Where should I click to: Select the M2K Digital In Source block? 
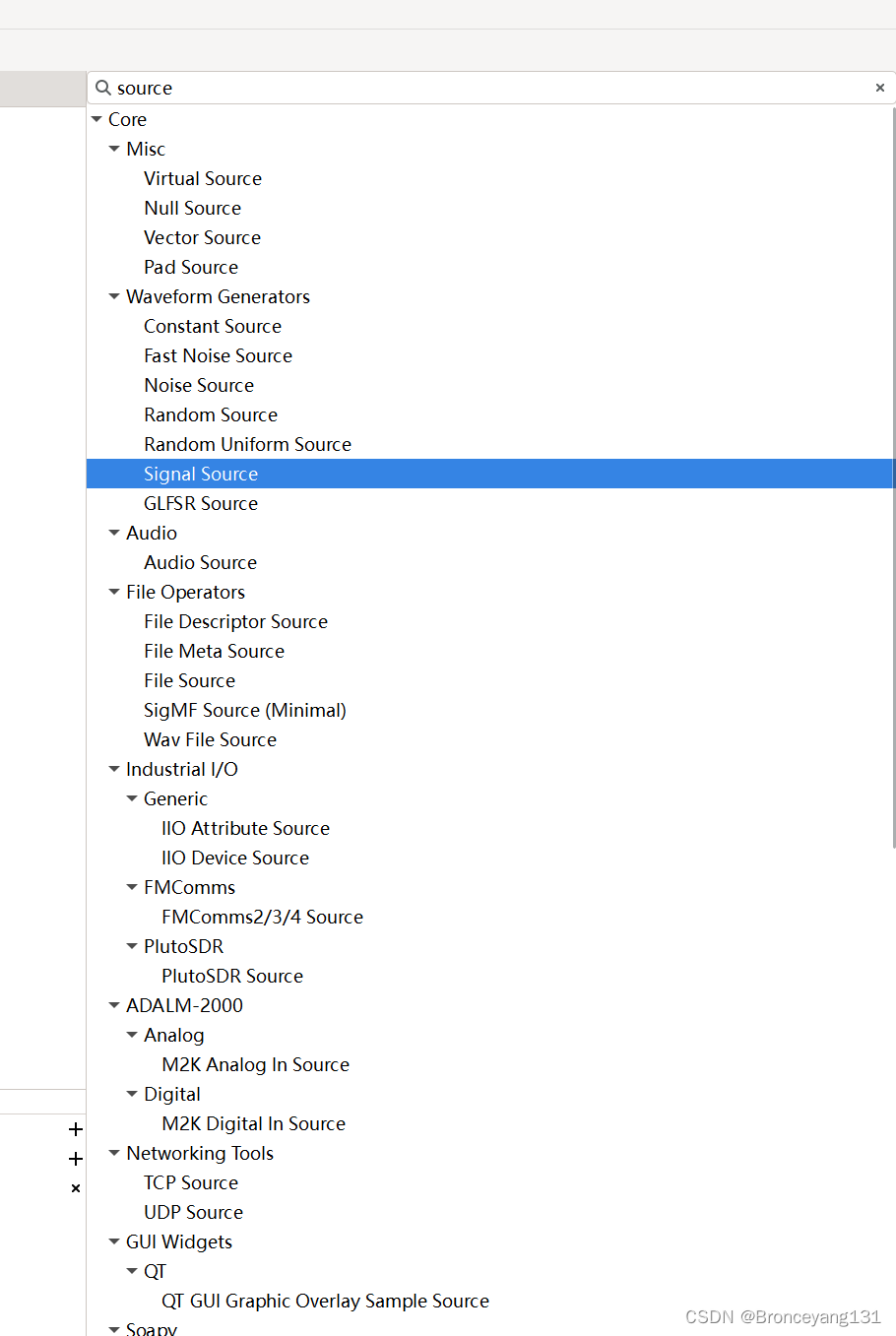(254, 1123)
